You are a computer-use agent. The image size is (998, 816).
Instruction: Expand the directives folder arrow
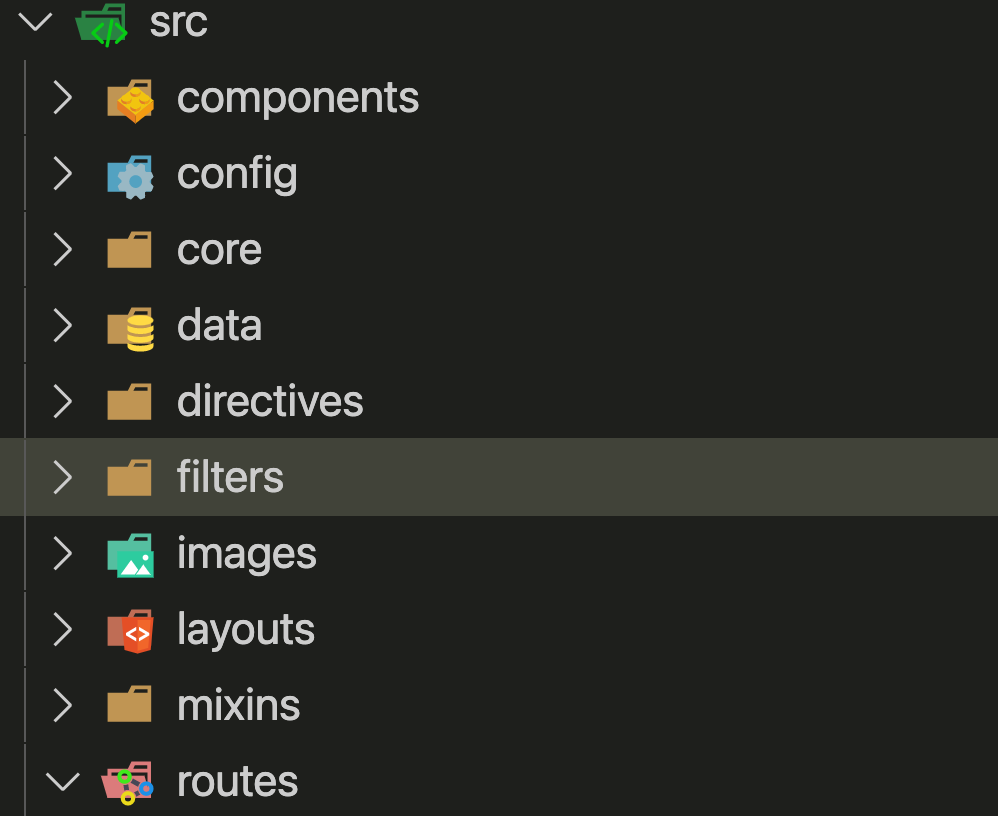coord(63,402)
